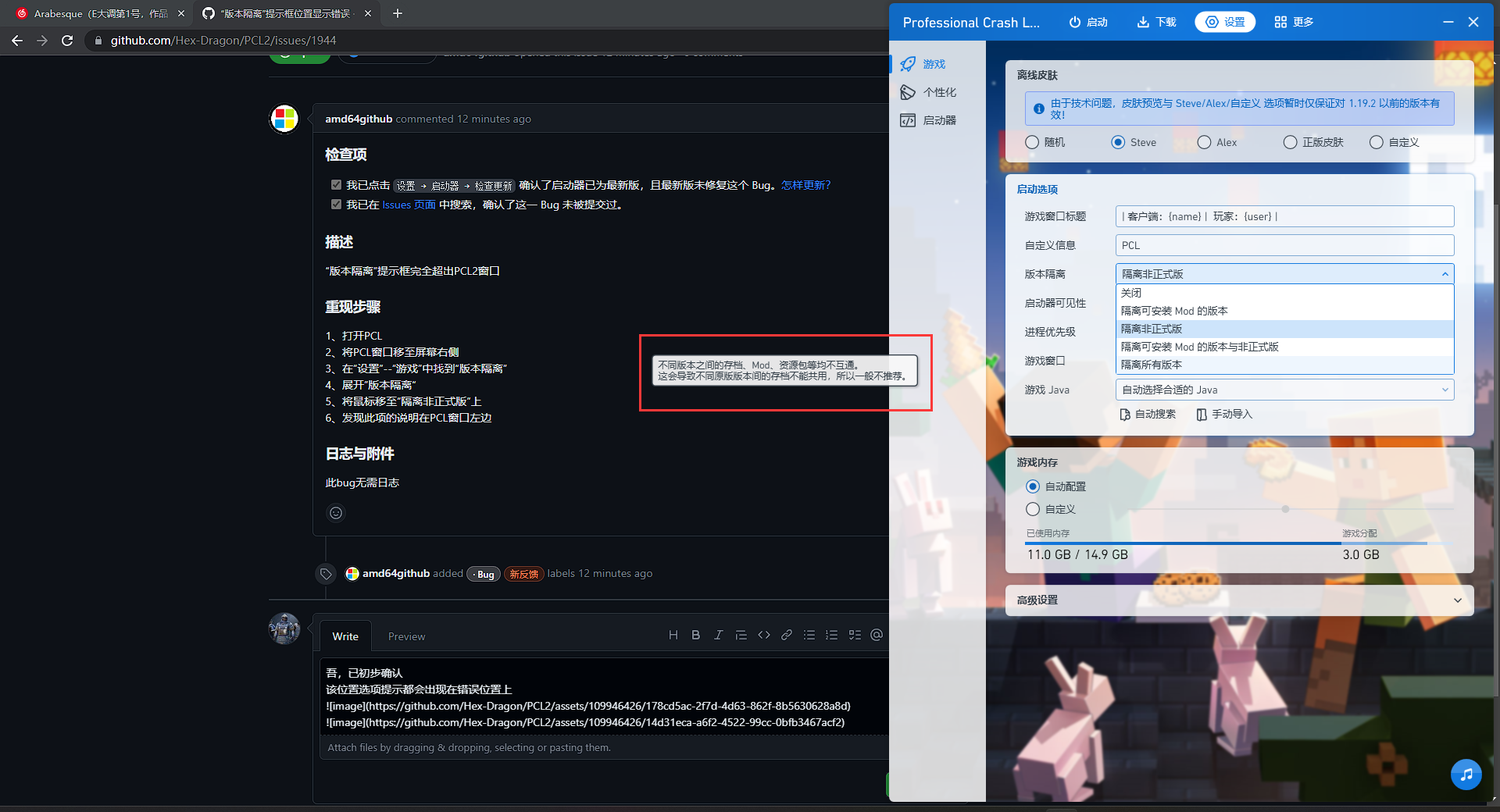Screen dimensions: 1500x812
Task: Click the browser forward arrow
Action: pyautogui.click(x=42, y=40)
